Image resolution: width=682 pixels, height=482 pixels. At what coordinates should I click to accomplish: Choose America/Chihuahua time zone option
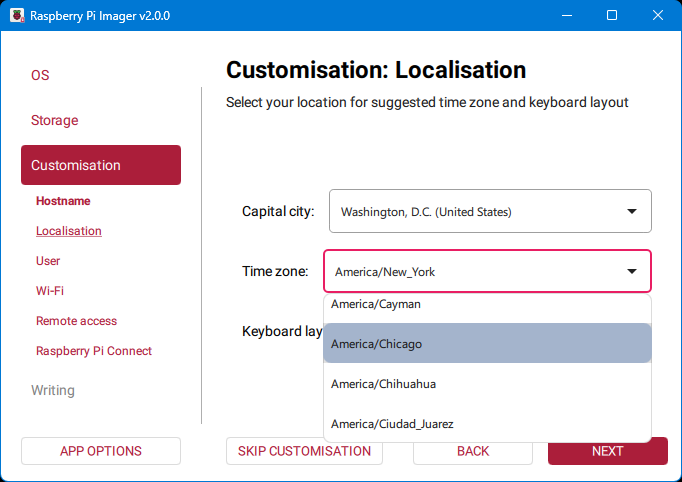(x=487, y=384)
